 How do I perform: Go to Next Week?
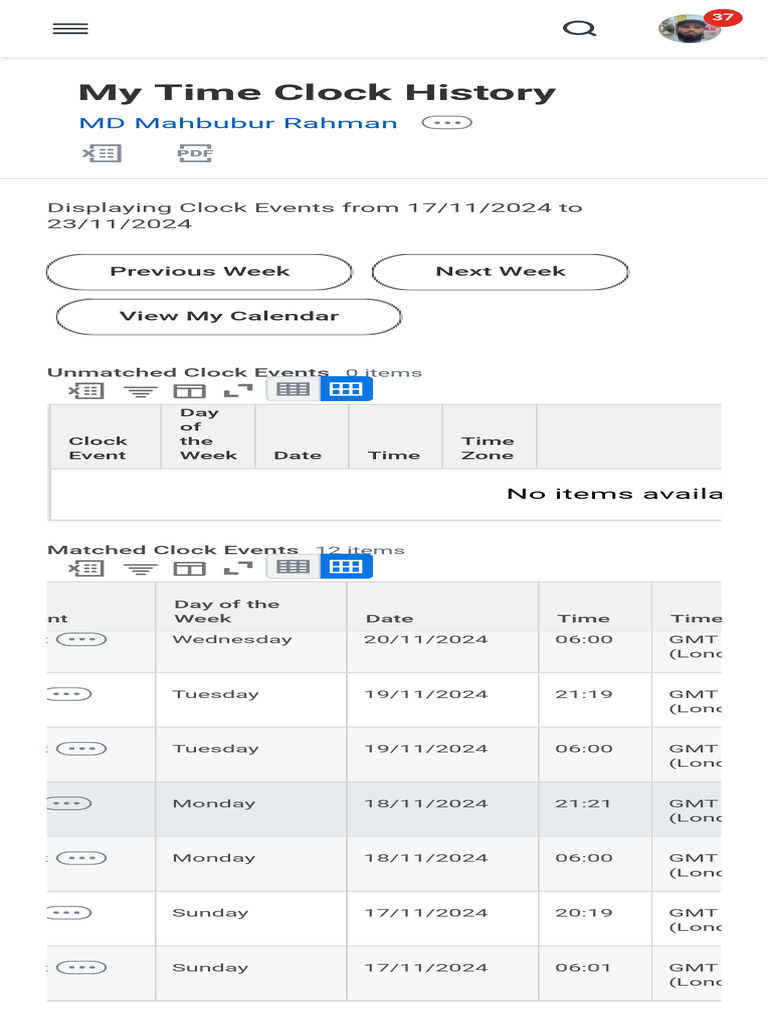[x=500, y=272]
